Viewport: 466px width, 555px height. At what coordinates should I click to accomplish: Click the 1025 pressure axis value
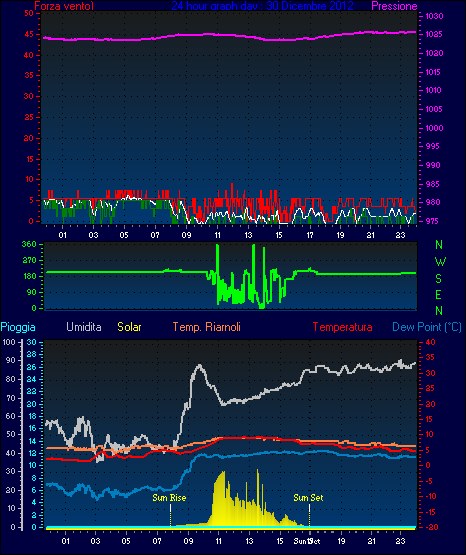coord(434,34)
